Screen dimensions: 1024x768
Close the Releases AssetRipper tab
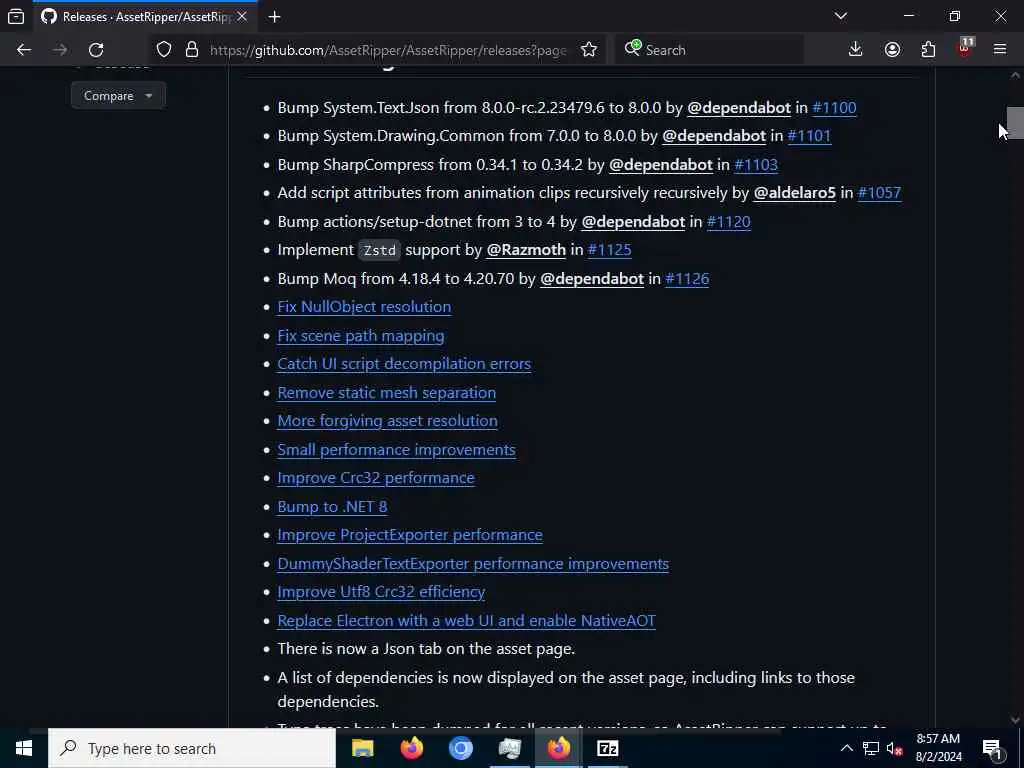pos(242,16)
